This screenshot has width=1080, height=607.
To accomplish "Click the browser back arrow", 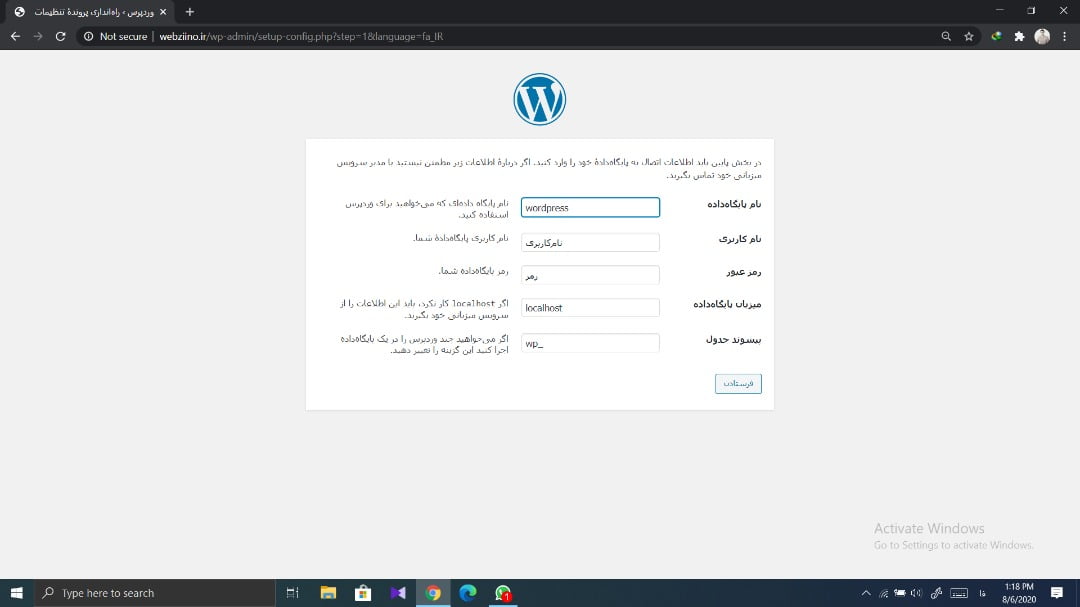I will (x=15, y=37).
